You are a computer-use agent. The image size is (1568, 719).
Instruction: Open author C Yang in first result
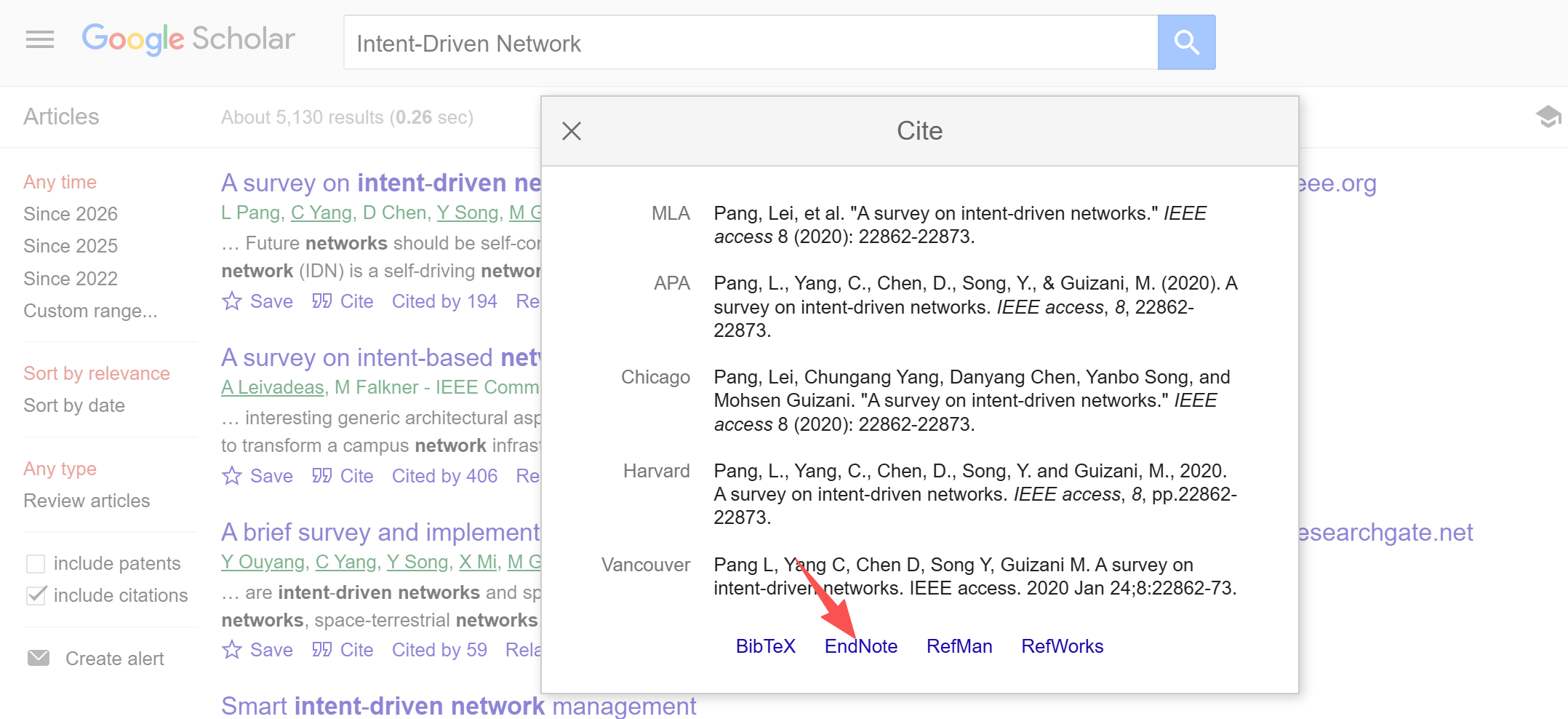pos(321,212)
